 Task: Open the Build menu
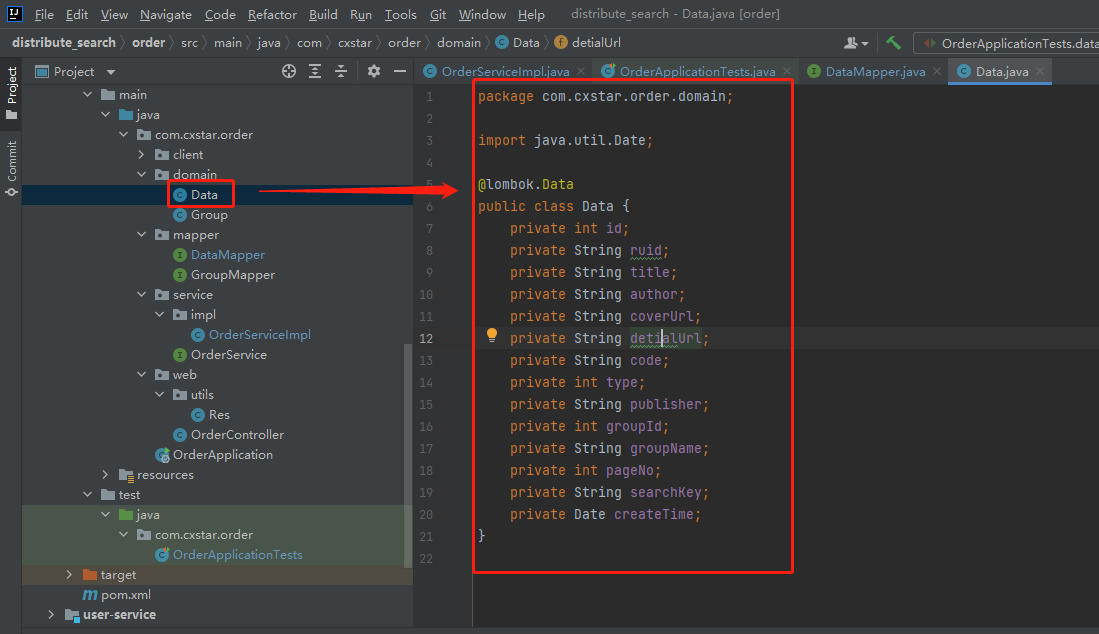[x=323, y=14]
